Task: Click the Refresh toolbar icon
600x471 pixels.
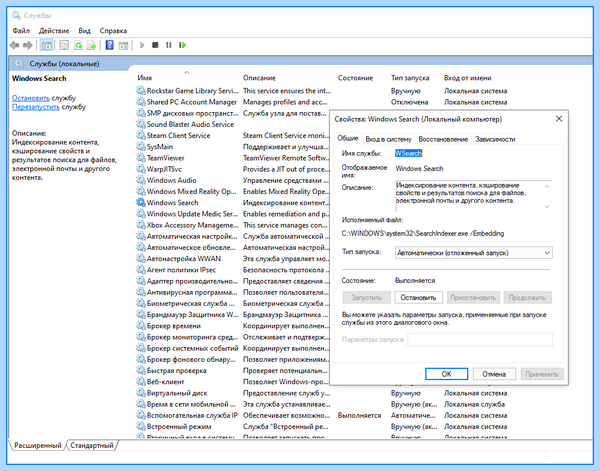Action: (x=78, y=46)
